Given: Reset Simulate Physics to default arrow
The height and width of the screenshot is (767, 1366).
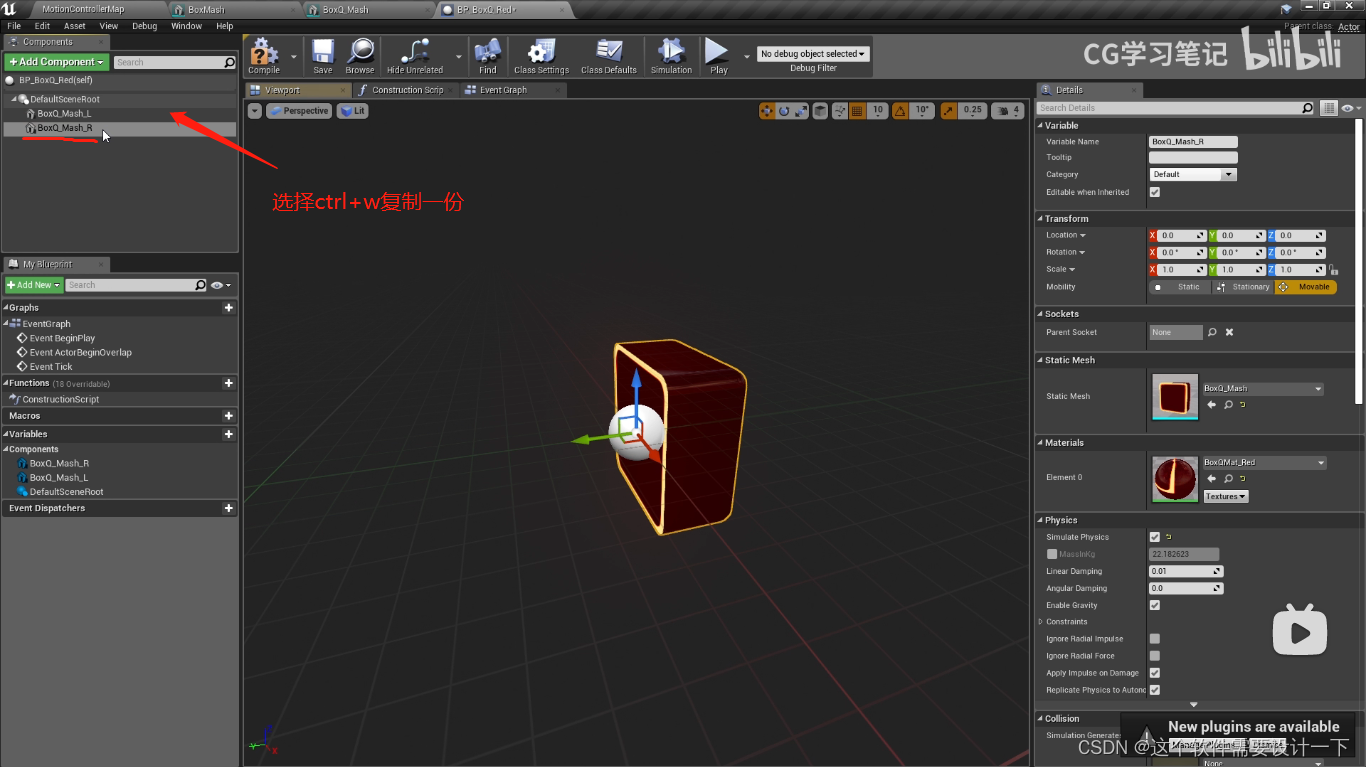Looking at the screenshot, I should tap(1168, 537).
